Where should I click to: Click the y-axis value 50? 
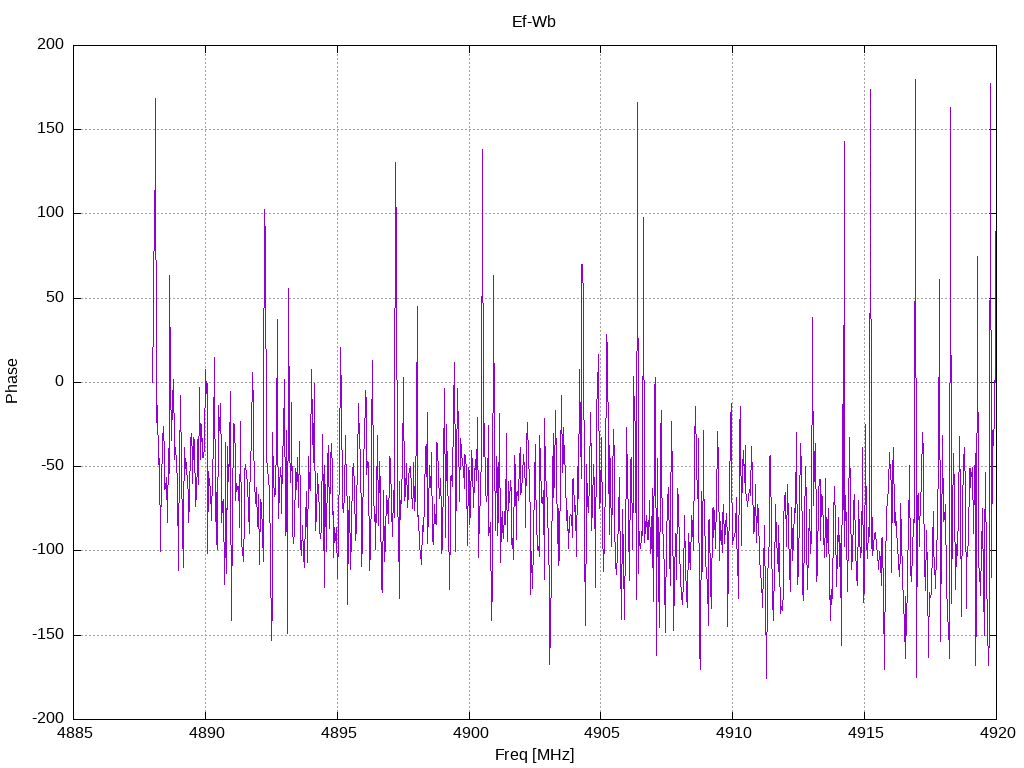pyautogui.click(x=56, y=297)
